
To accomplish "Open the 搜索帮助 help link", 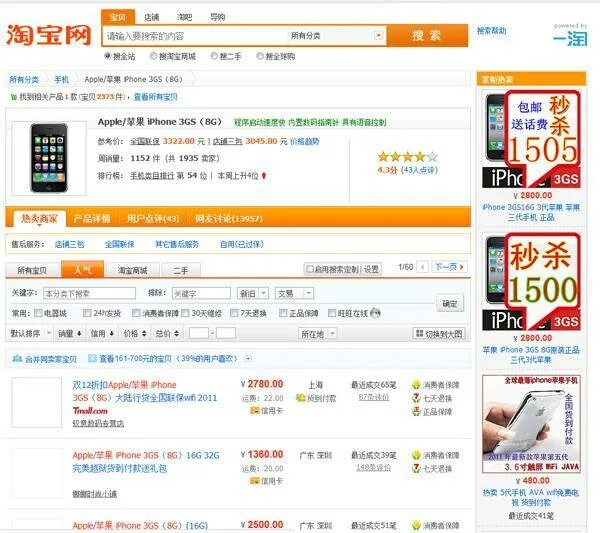I will pos(491,31).
